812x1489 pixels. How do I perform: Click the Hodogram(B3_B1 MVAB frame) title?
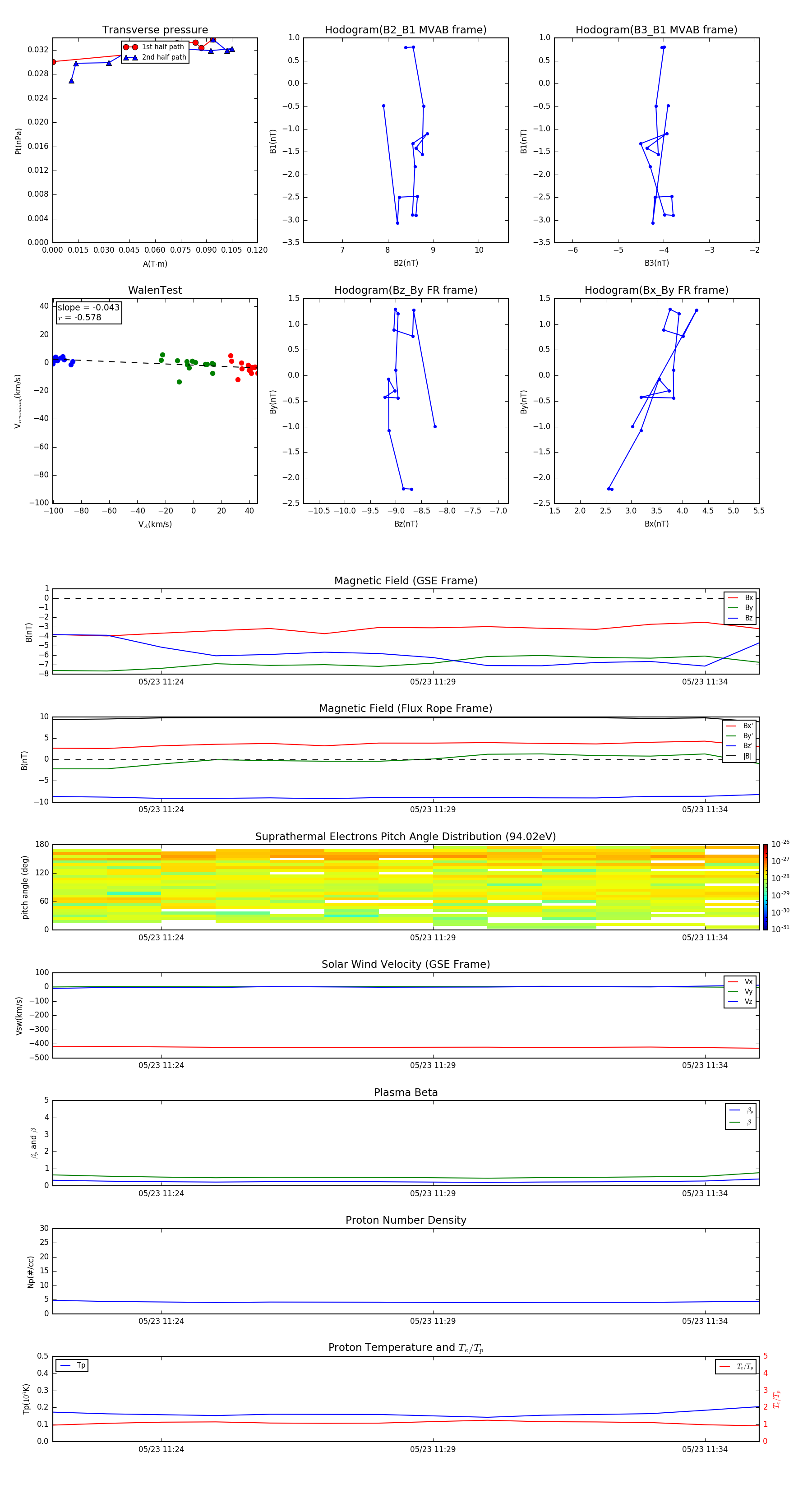(x=656, y=30)
